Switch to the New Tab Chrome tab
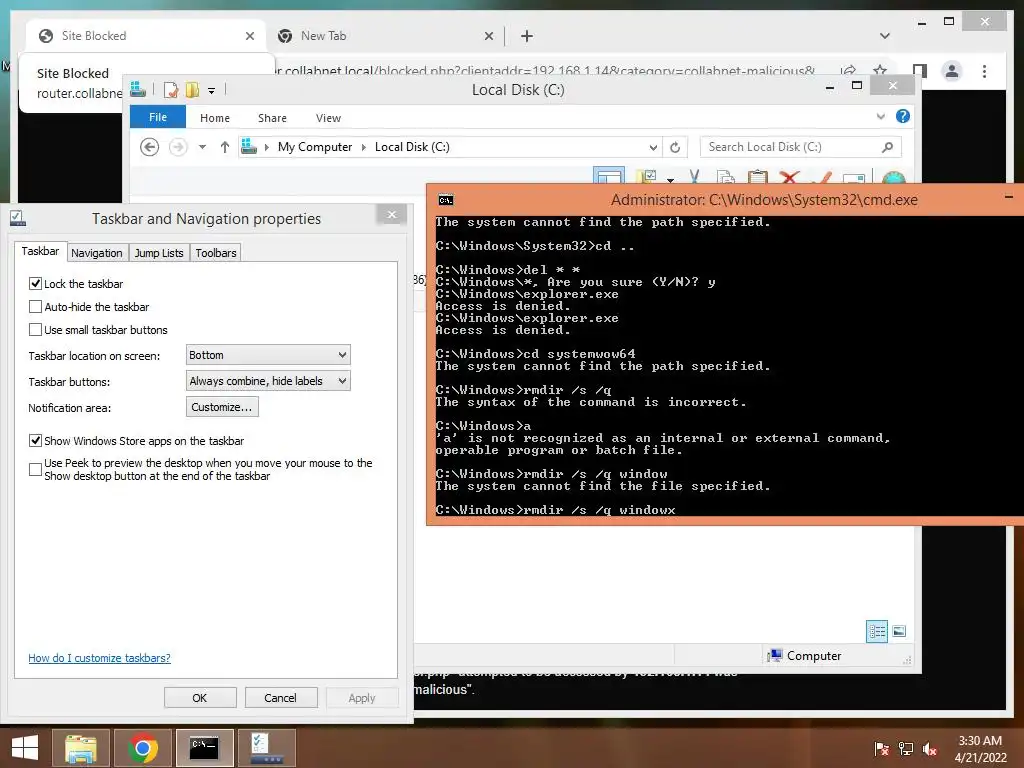This screenshot has height=768, width=1024. tap(385, 36)
